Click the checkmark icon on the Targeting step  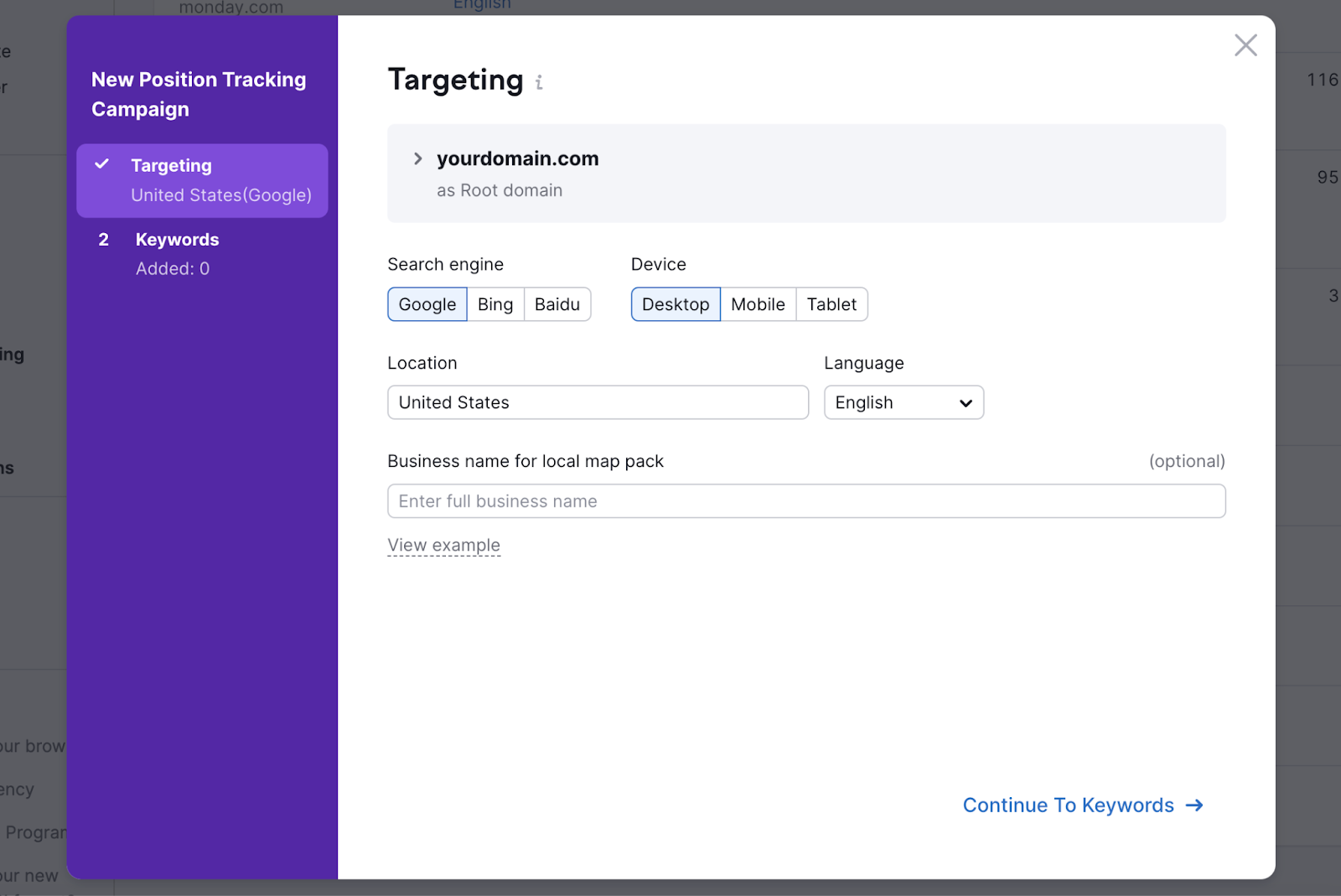tap(102, 164)
